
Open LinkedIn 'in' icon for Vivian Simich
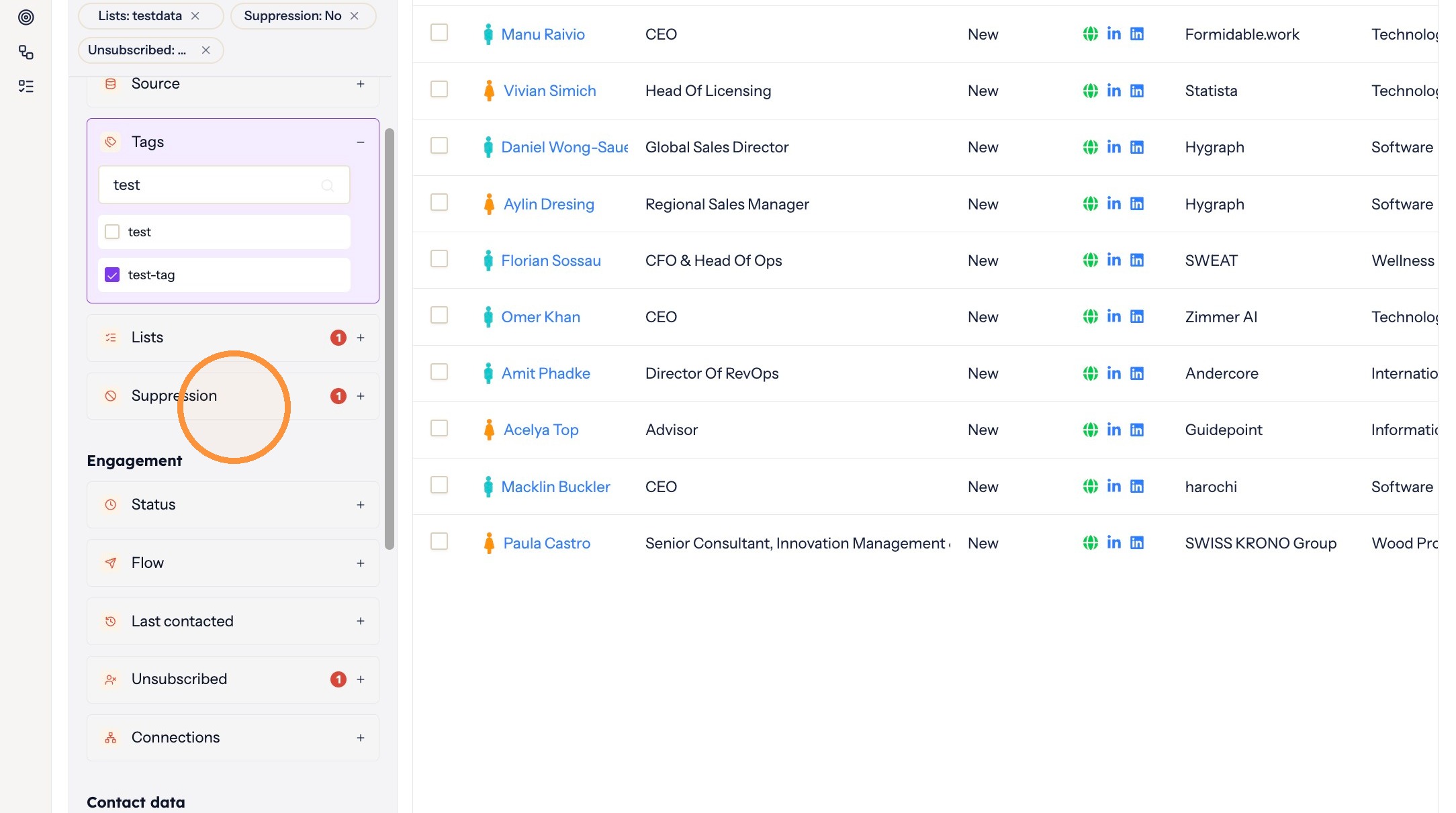coord(1114,90)
